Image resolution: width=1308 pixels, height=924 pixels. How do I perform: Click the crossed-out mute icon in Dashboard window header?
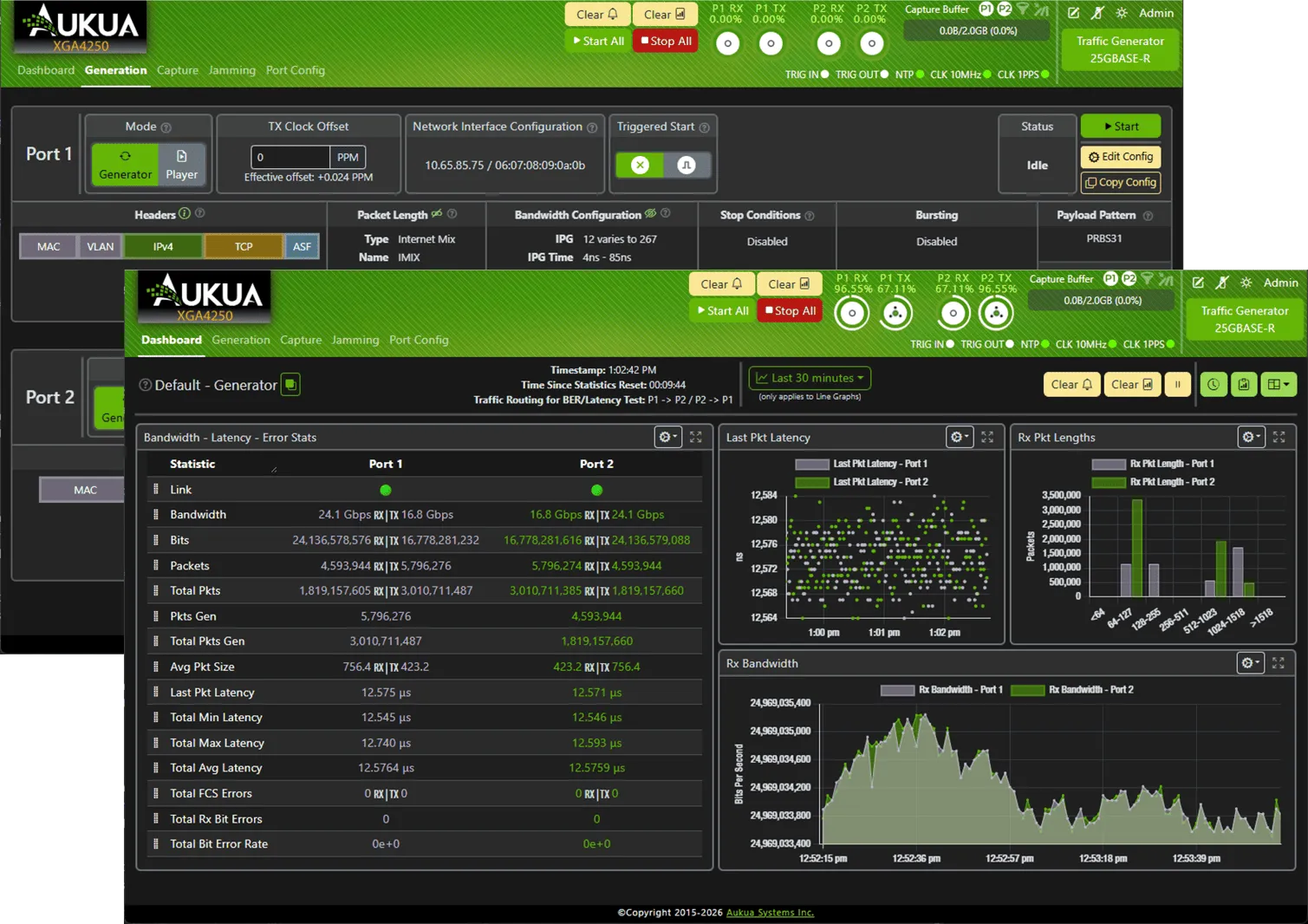1222,283
